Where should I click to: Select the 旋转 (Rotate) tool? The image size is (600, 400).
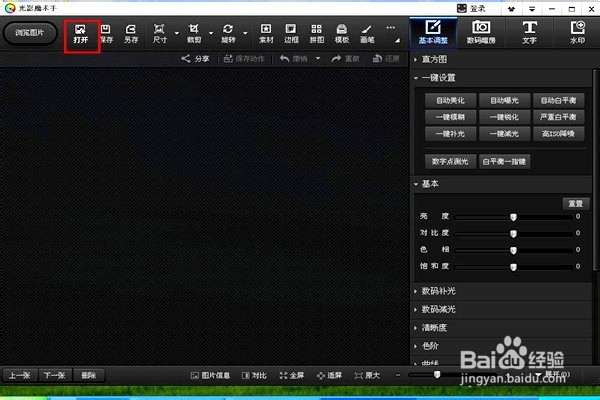228,34
